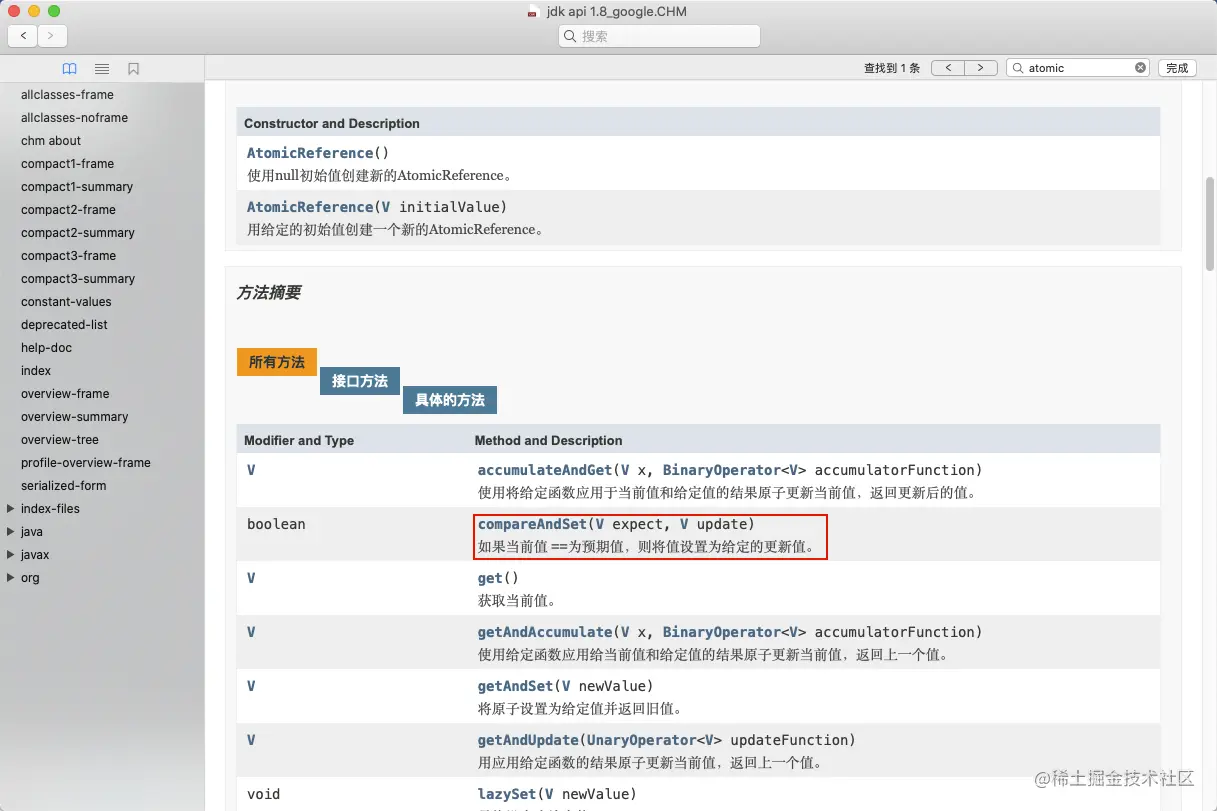
Task: Open the accumulateAndGet method link
Action: pos(545,470)
